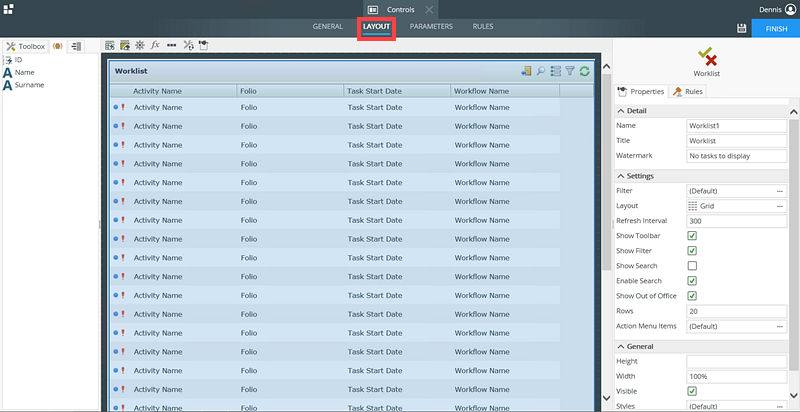Click the Activity Name column header
800x412 pixels.
158,91
